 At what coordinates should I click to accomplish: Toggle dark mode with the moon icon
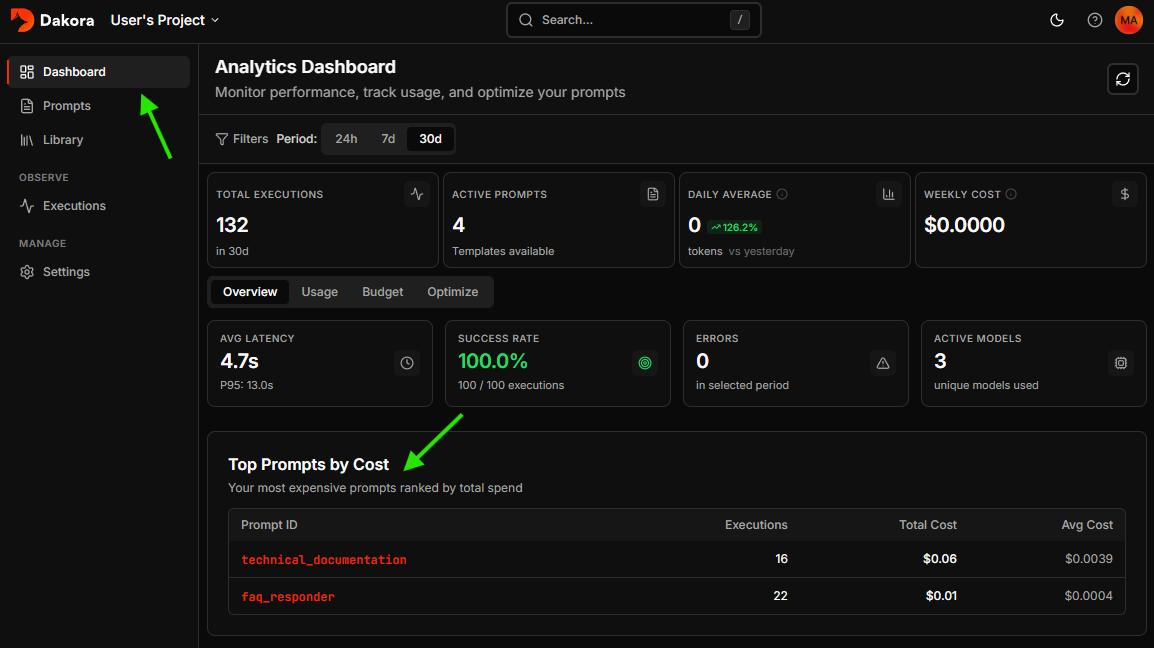(1056, 19)
